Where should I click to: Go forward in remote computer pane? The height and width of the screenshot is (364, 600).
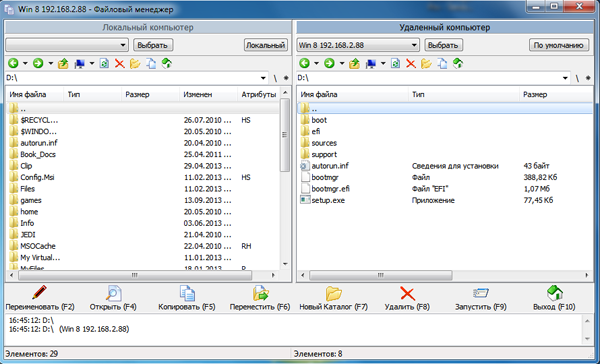329,63
